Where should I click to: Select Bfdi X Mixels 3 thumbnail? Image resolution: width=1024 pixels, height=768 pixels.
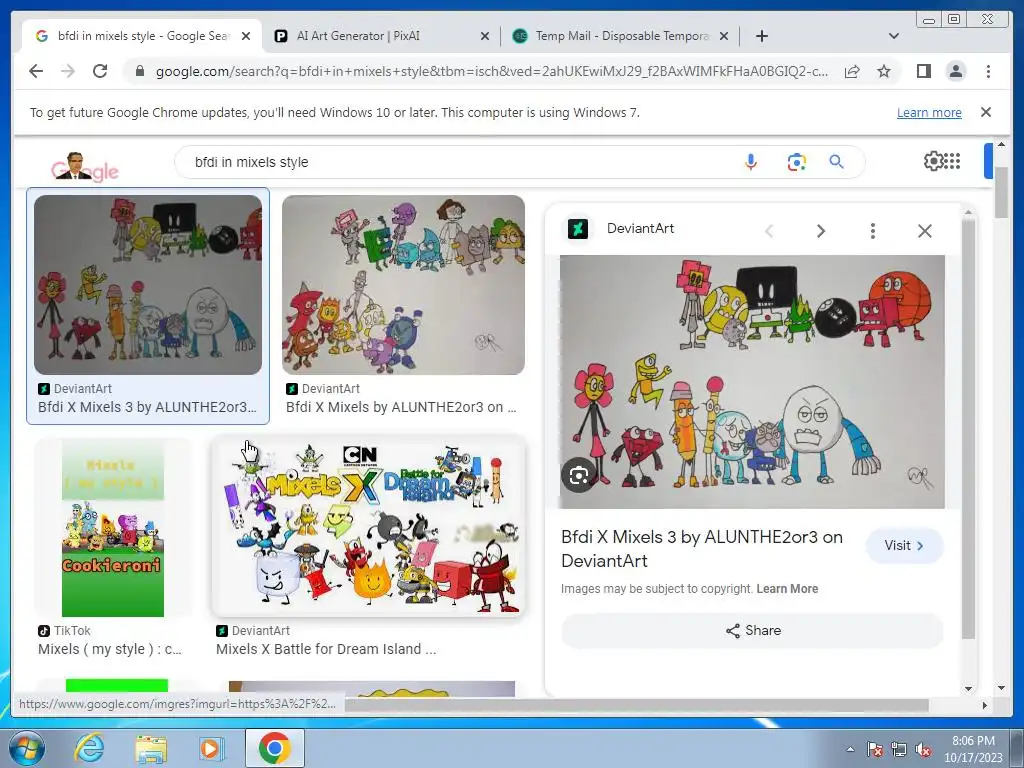(148, 285)
